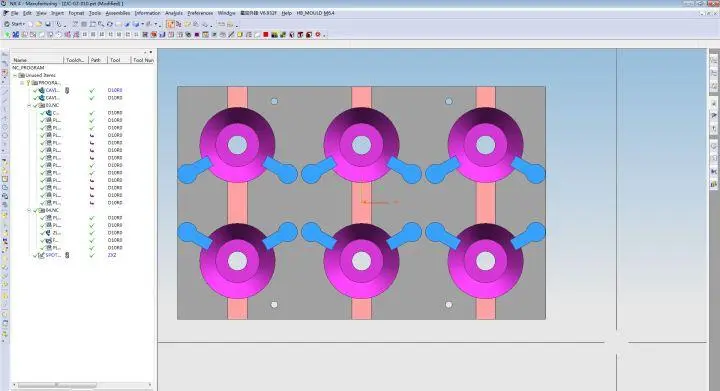Click the orange highlighted selection icon in toolbar
The width and height of the screenshot is (720, 391).
click(170, 24)
